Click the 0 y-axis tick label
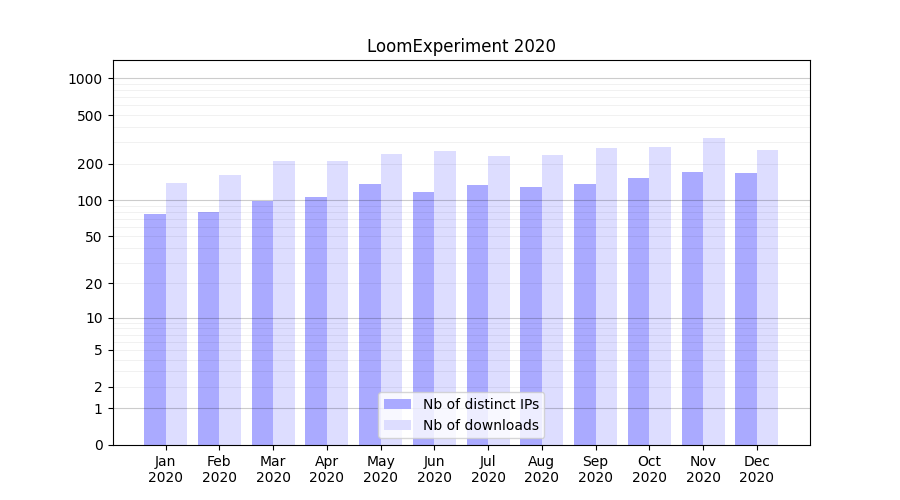Screen dimensions: 900x500 (98, 445)
